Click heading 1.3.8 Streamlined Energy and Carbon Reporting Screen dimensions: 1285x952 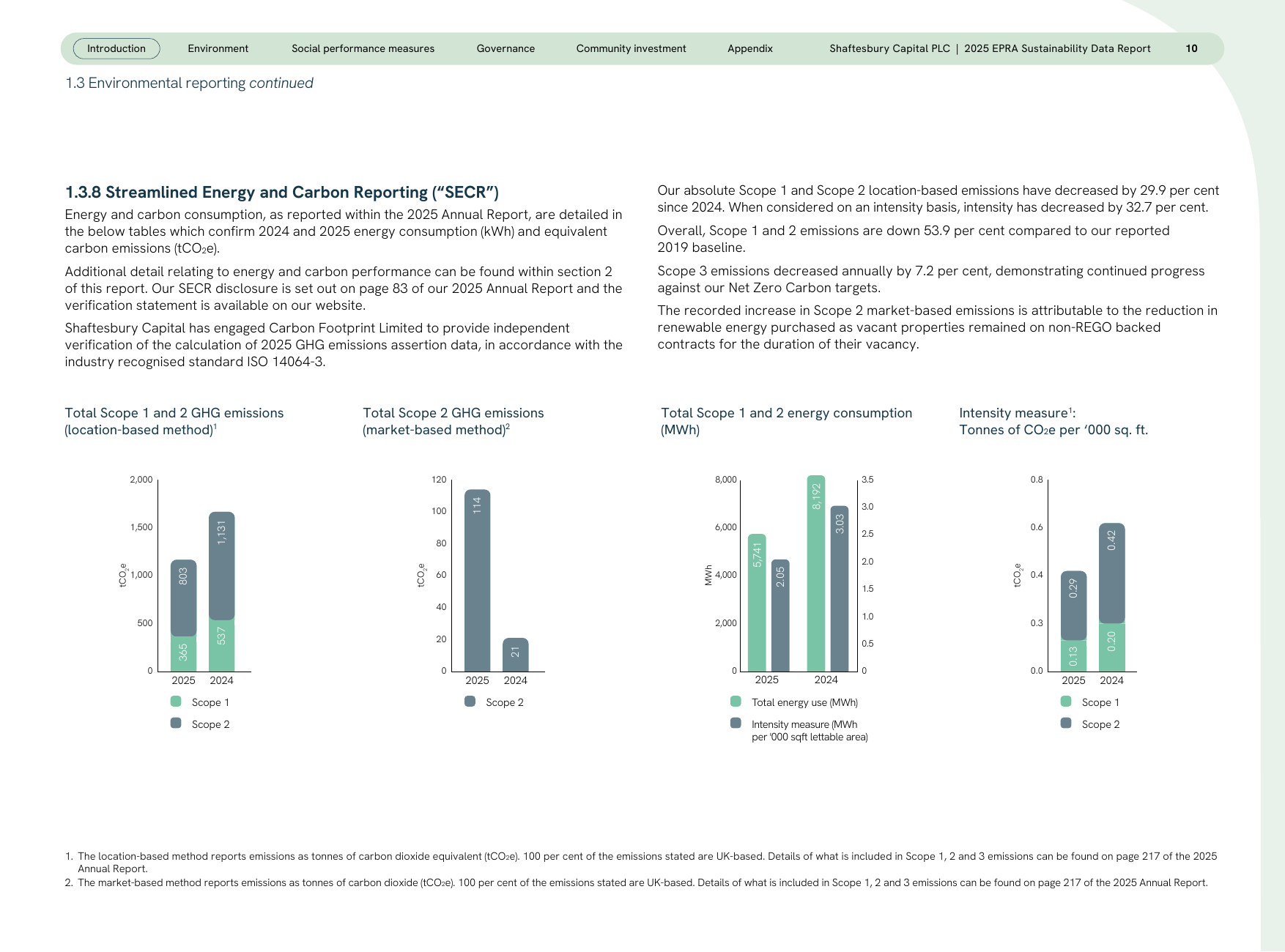point(282,192)
